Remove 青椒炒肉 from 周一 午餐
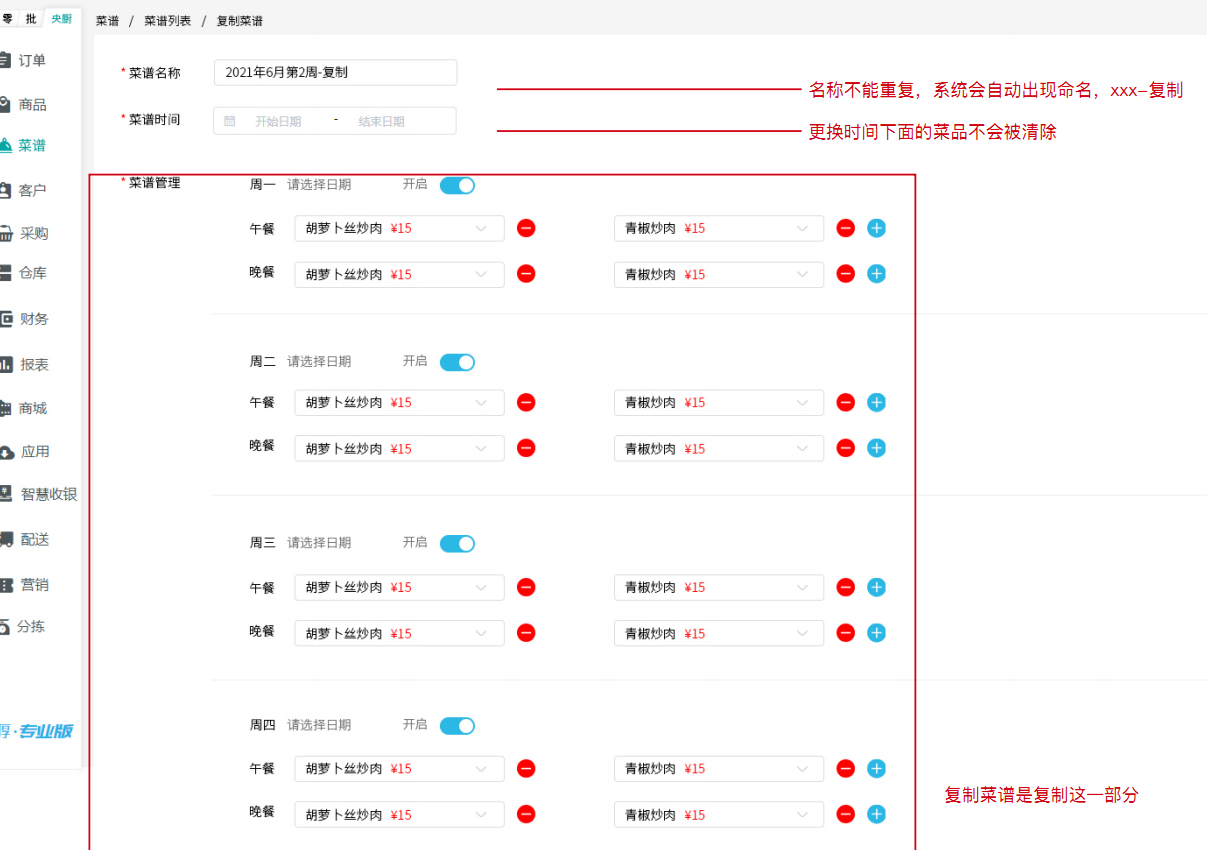 coord(845,228)
